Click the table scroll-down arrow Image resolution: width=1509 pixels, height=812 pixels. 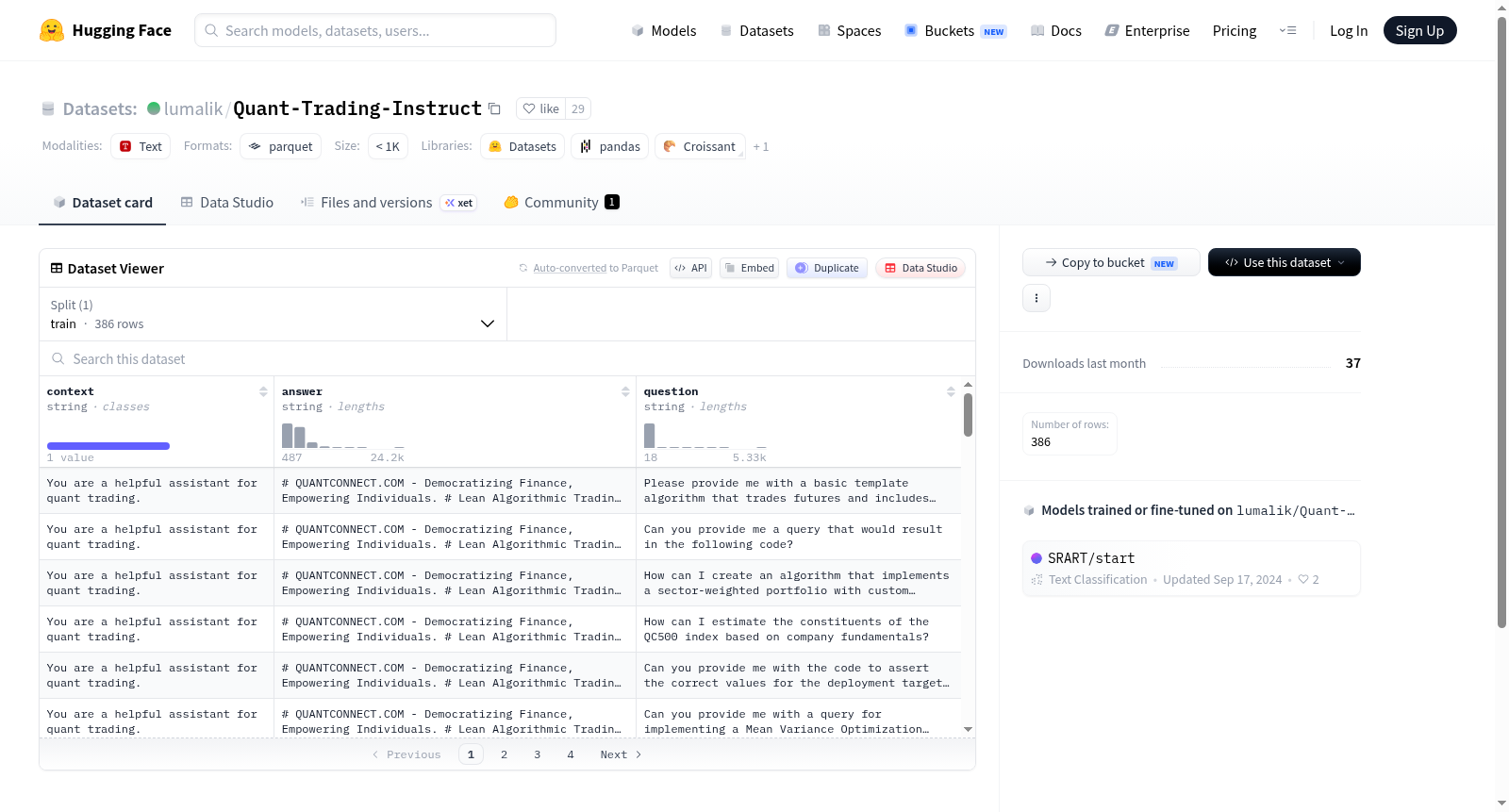(968, 729)
